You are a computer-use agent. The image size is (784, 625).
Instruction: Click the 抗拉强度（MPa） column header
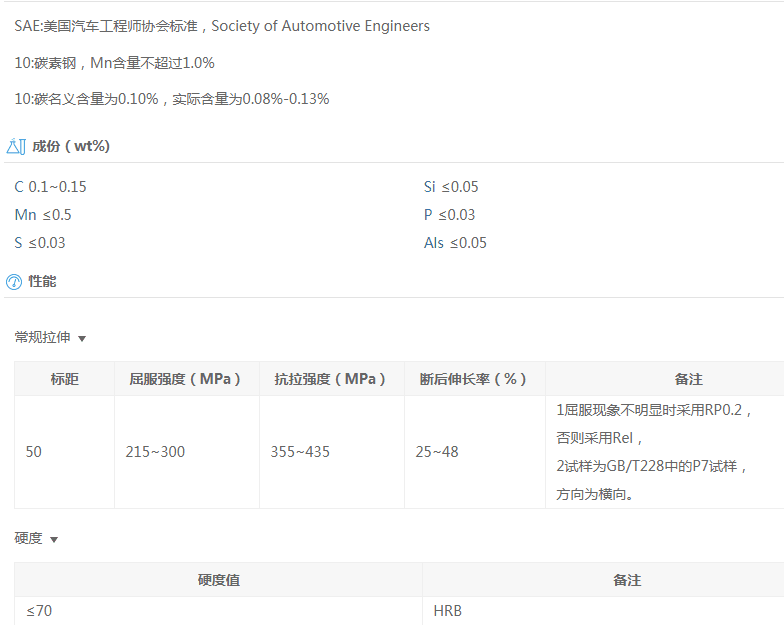[331, 379]
